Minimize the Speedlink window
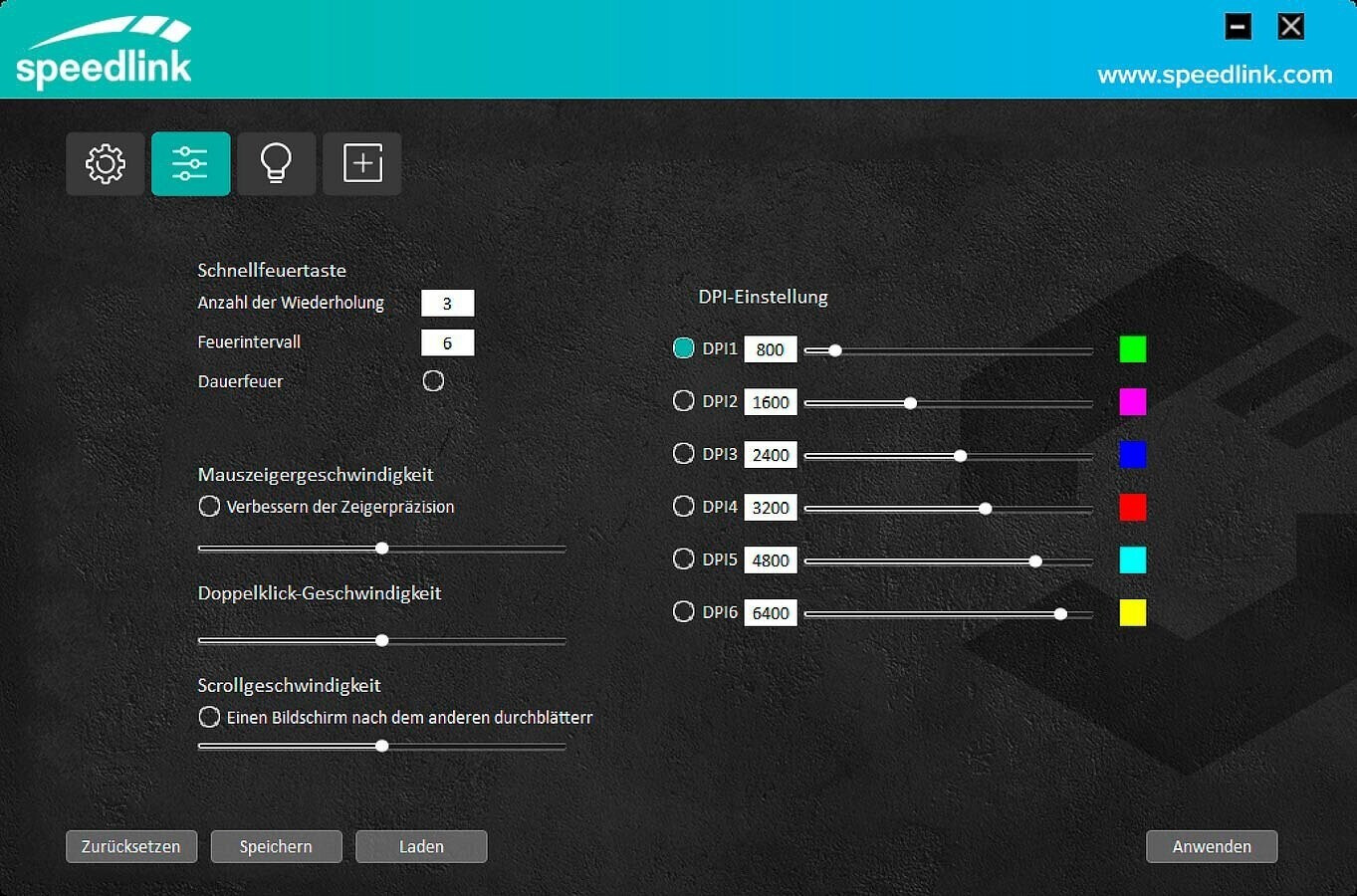 (x=1238, y=26)
